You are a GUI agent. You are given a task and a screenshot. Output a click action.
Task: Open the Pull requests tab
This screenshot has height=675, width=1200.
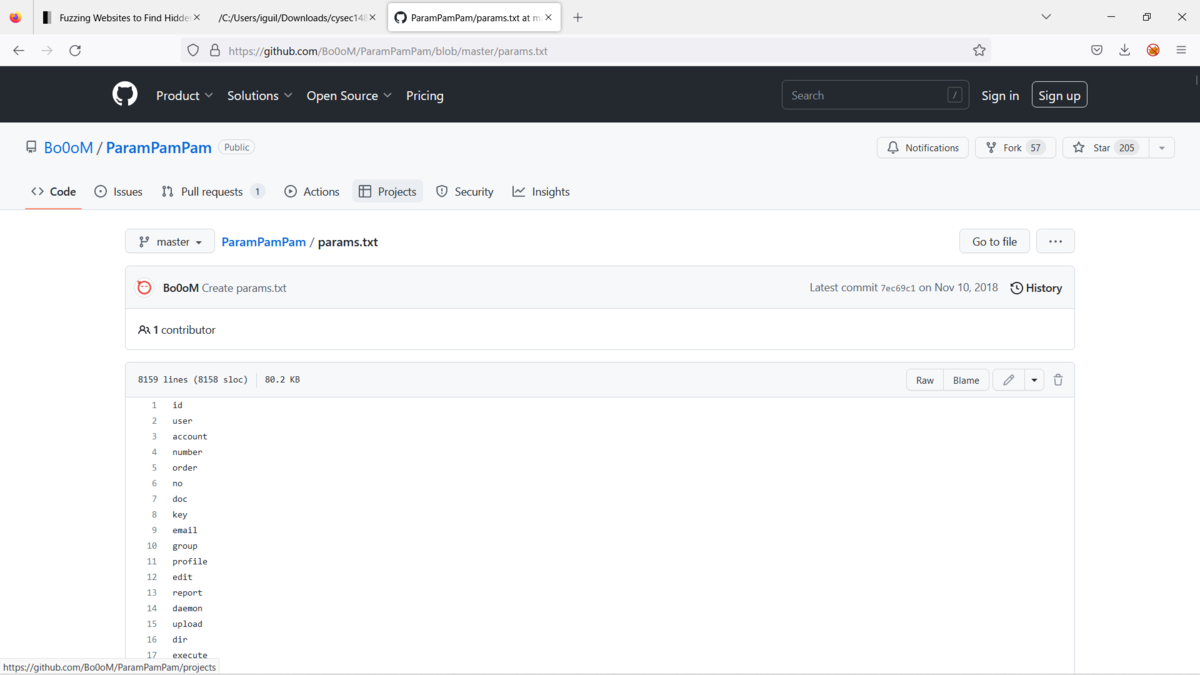click(213, 192)
